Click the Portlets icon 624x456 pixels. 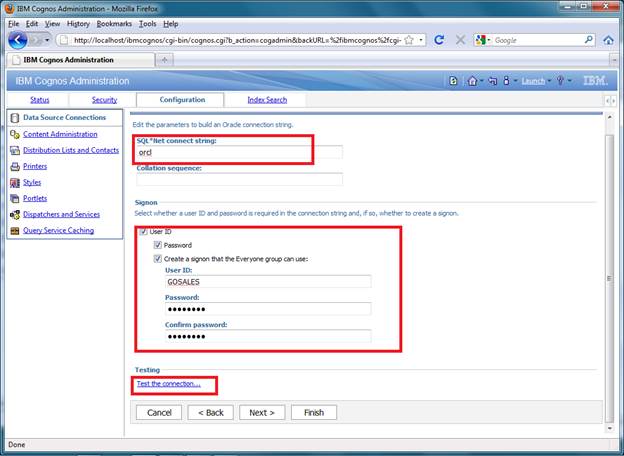tap(15, 199)
